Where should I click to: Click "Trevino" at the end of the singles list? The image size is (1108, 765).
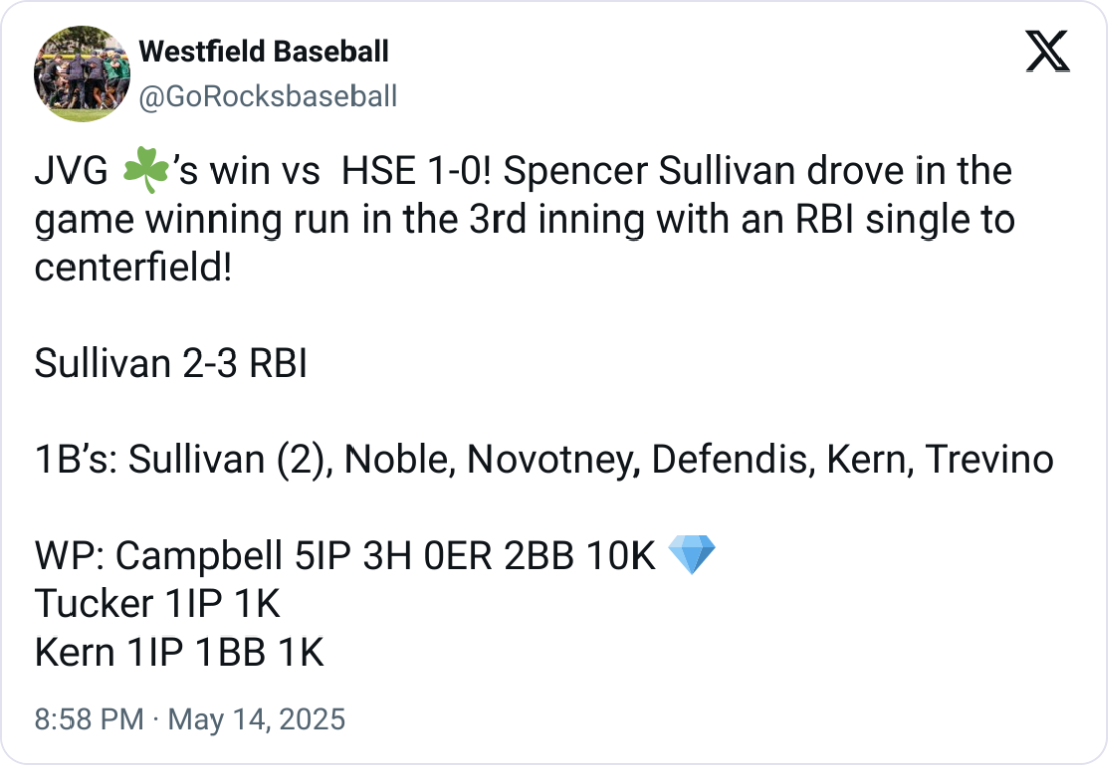point(988,460)
